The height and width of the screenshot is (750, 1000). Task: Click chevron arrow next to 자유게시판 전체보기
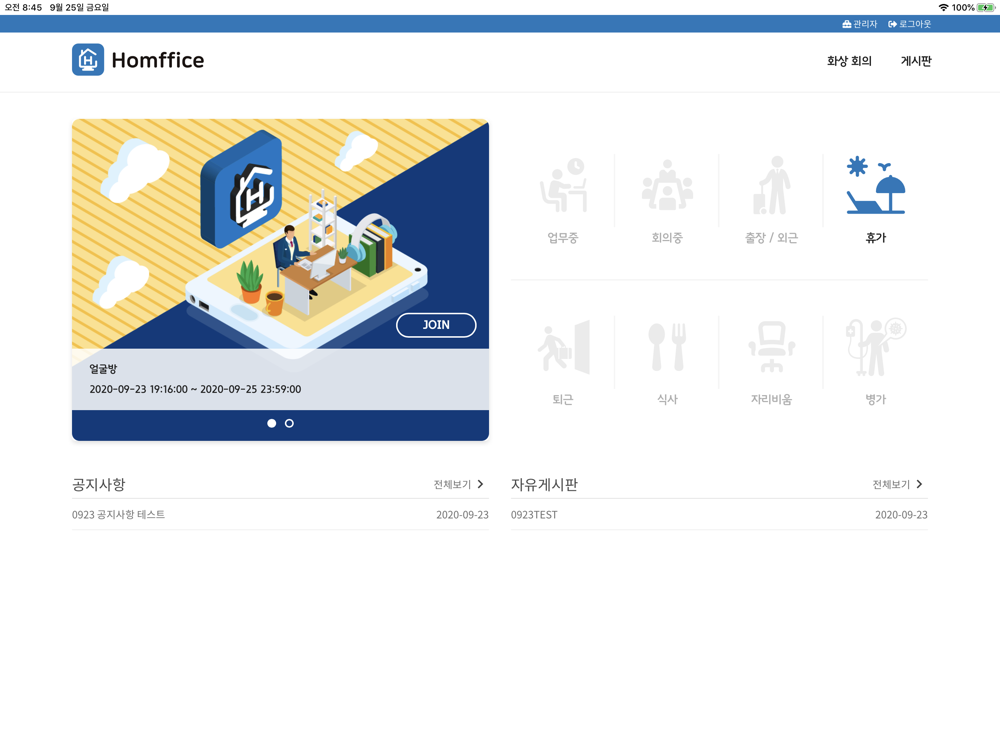tap(919, 484)
